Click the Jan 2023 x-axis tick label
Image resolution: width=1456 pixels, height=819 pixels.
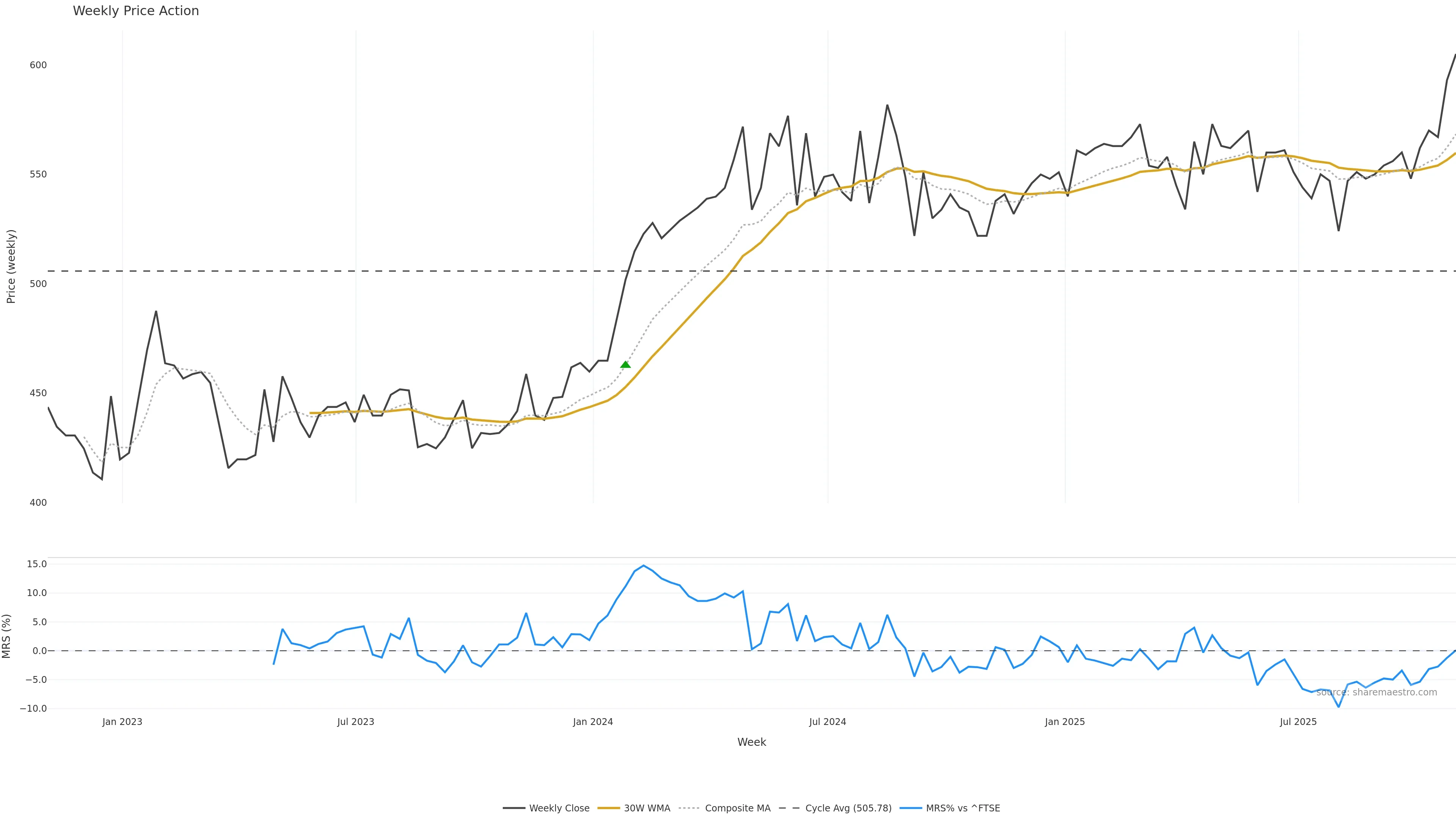coord(122,722)
